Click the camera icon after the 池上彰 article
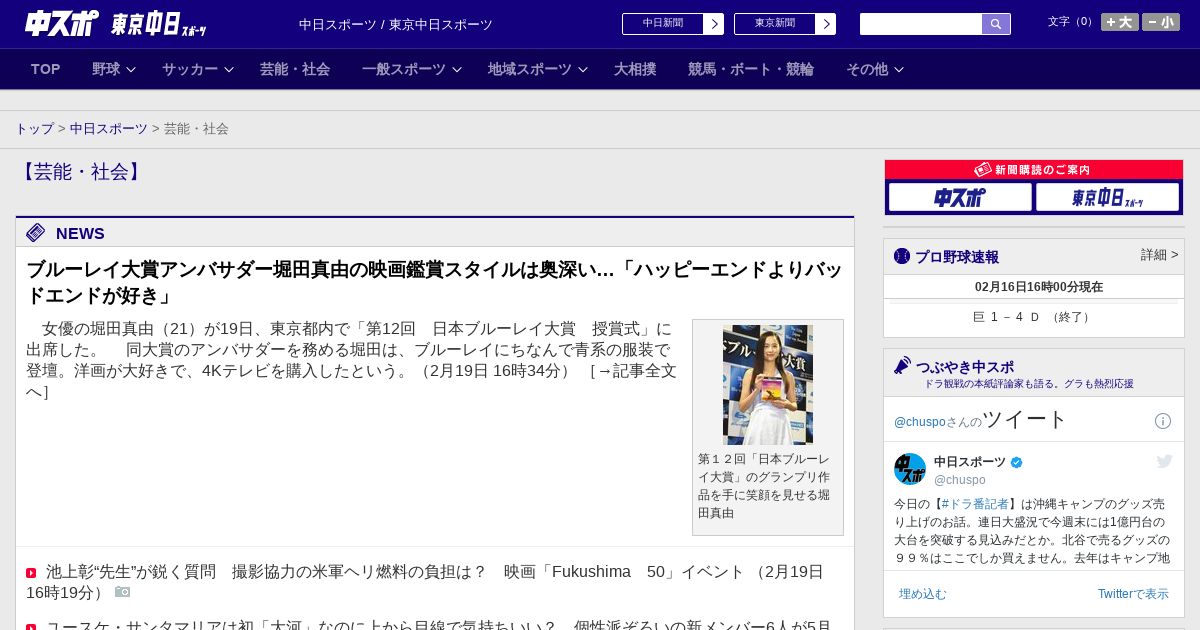This screenshot has width=1200, height=630. [x=122, y=592]
